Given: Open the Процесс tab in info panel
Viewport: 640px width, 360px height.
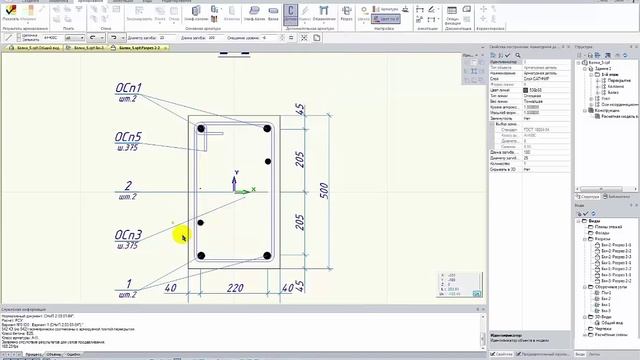Looking at the screenshot, I should [x=33, y=354].
